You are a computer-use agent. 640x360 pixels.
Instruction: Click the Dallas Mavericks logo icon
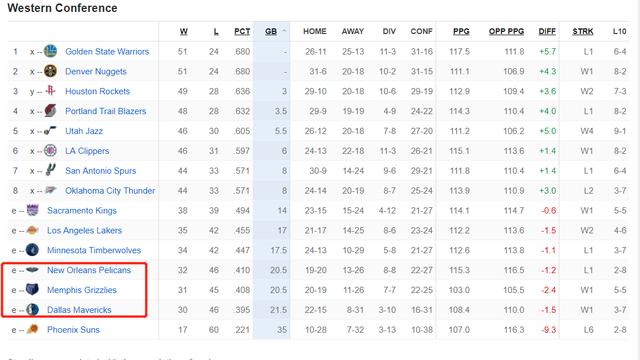(x=32, y=309)
